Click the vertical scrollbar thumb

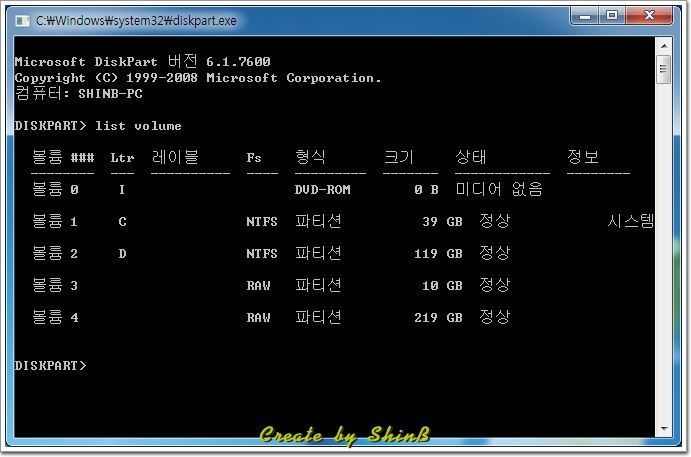pyautogui.click(x=664, y=69)
